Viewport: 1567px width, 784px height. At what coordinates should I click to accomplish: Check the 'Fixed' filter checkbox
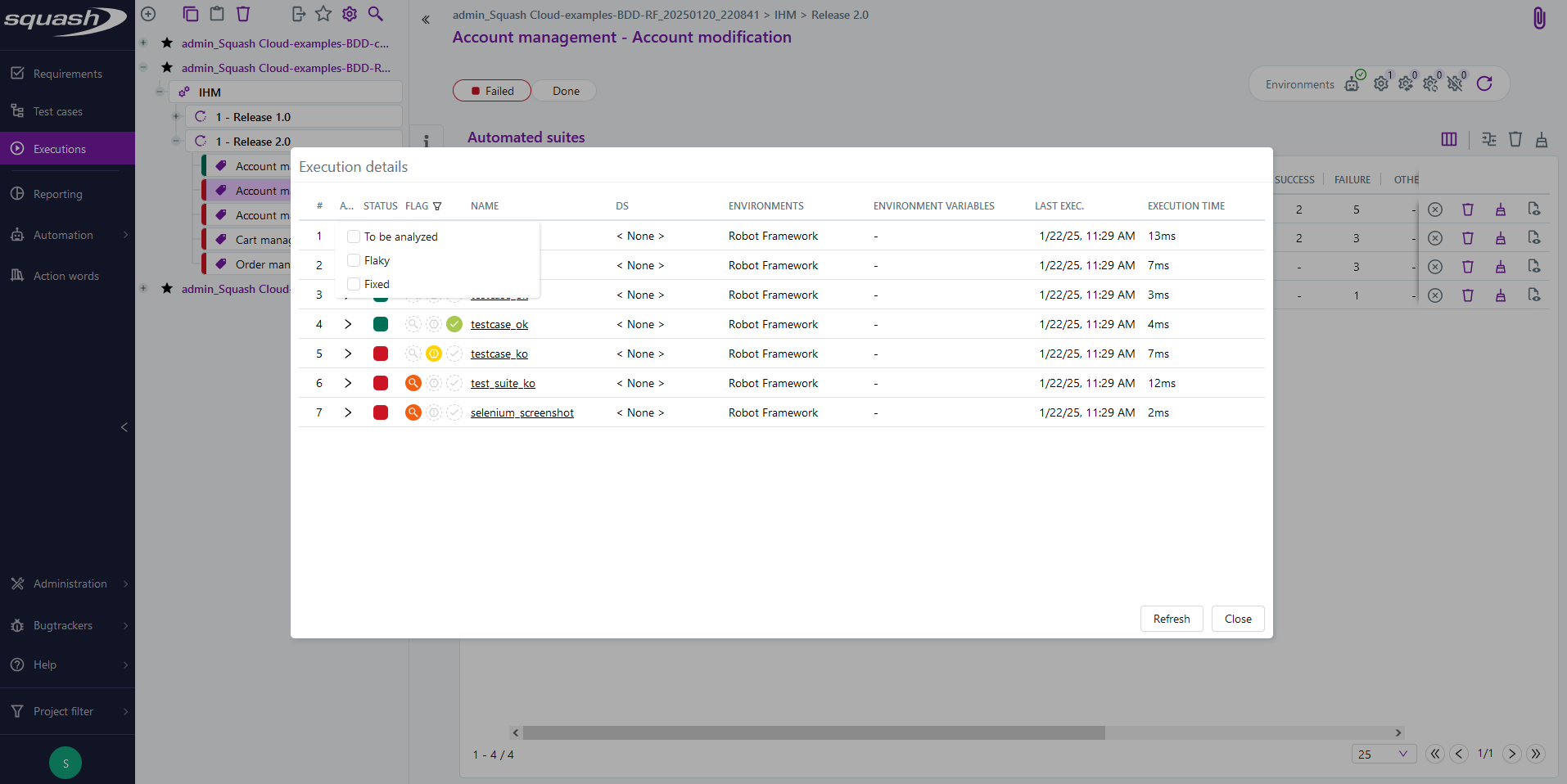(x=354, y=284)
